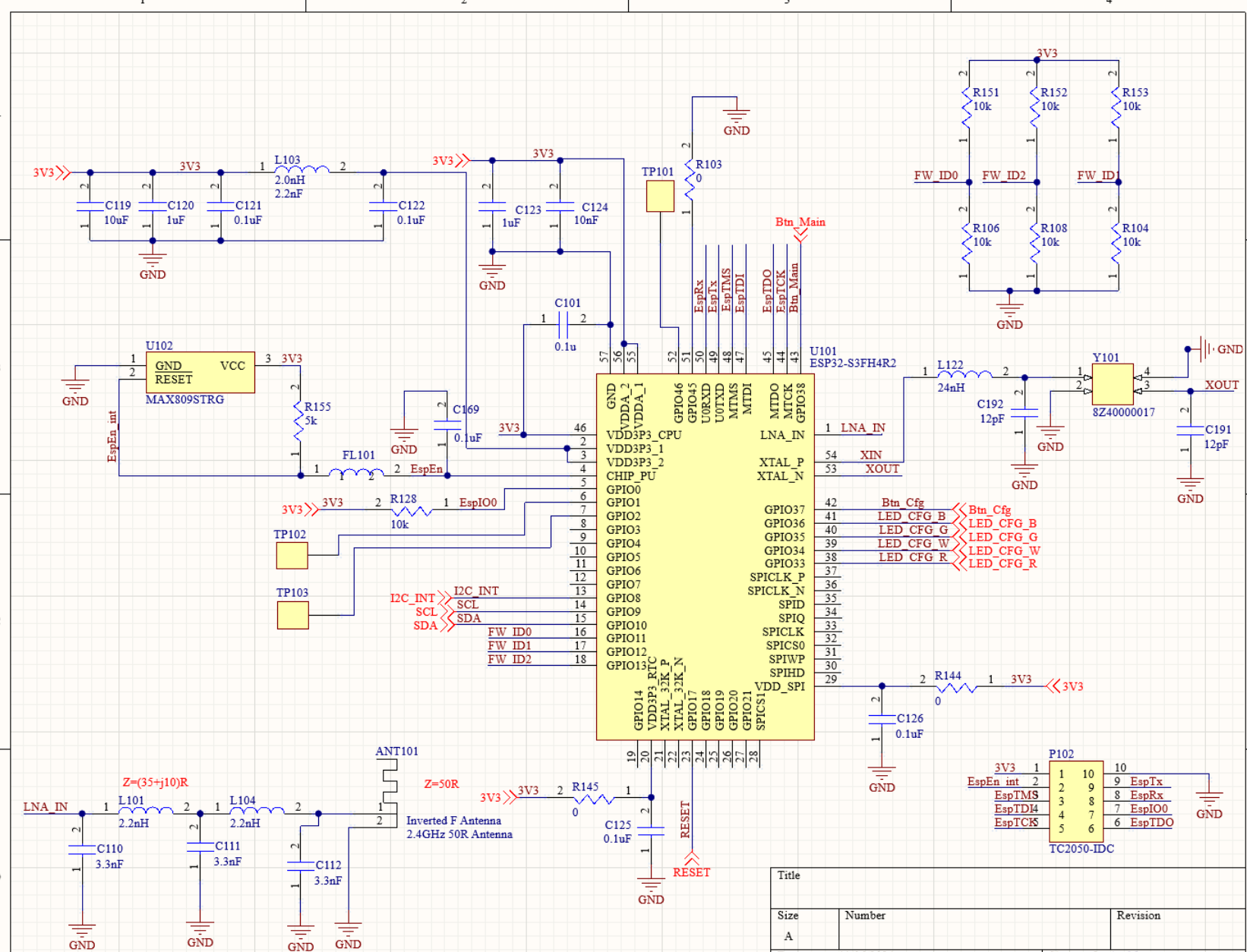Select the U102 MAX809STRG reset IC symbol
The image size is (1247, 952).
200,373
